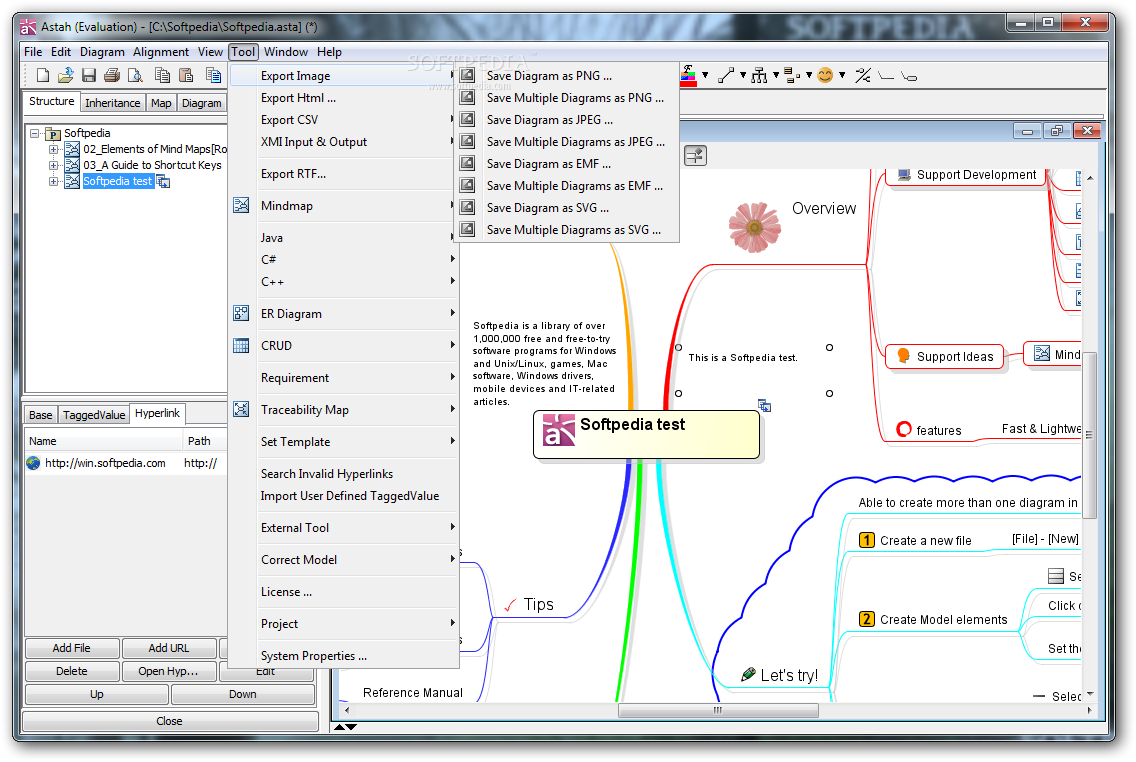This screenshot has height=762, width=1136.
Task: Click hyperlink icon above Softpedia test node
Action: pos(764,406)
